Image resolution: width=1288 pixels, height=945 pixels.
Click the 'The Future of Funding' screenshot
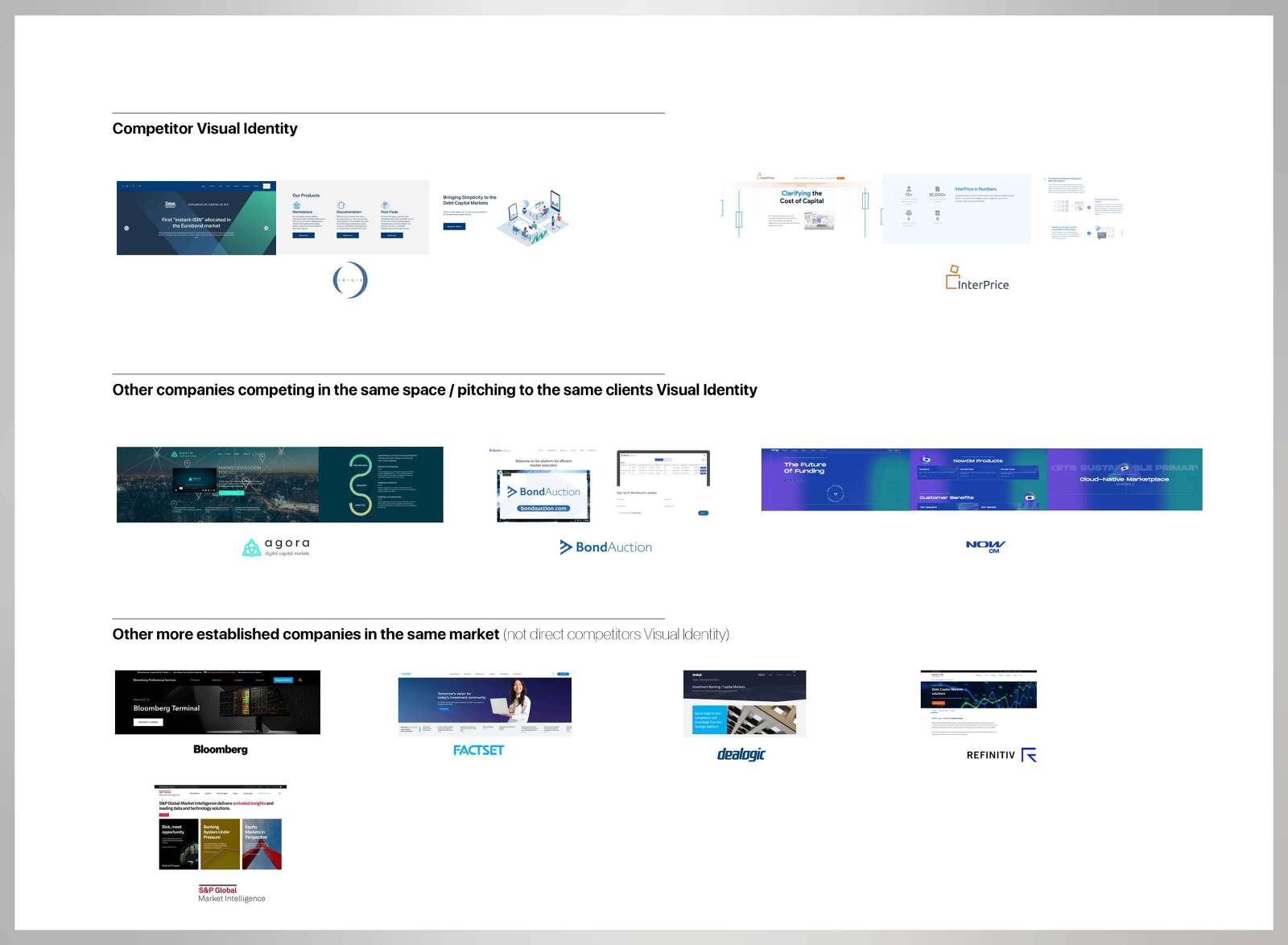coord(835,480)
